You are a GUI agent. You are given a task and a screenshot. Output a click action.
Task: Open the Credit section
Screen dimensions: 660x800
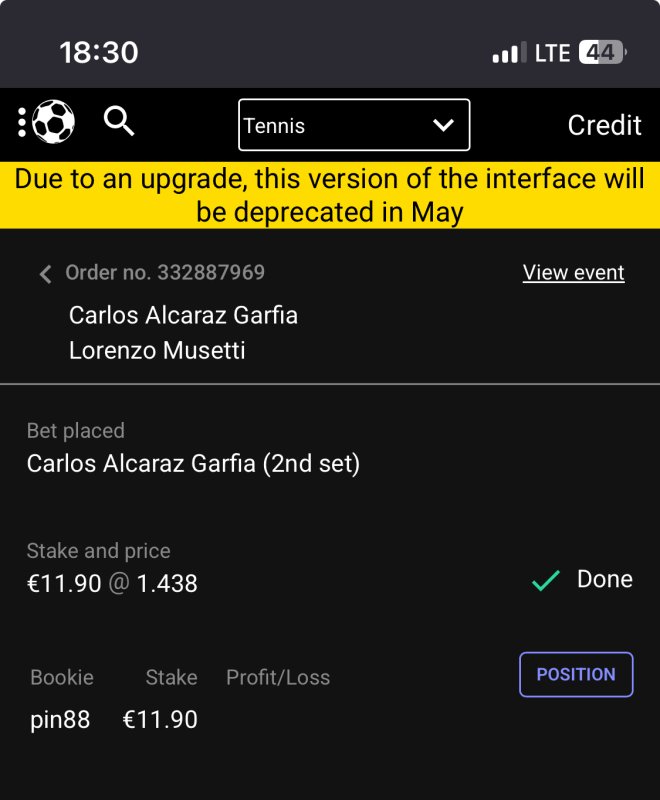(x=604, y=125)
